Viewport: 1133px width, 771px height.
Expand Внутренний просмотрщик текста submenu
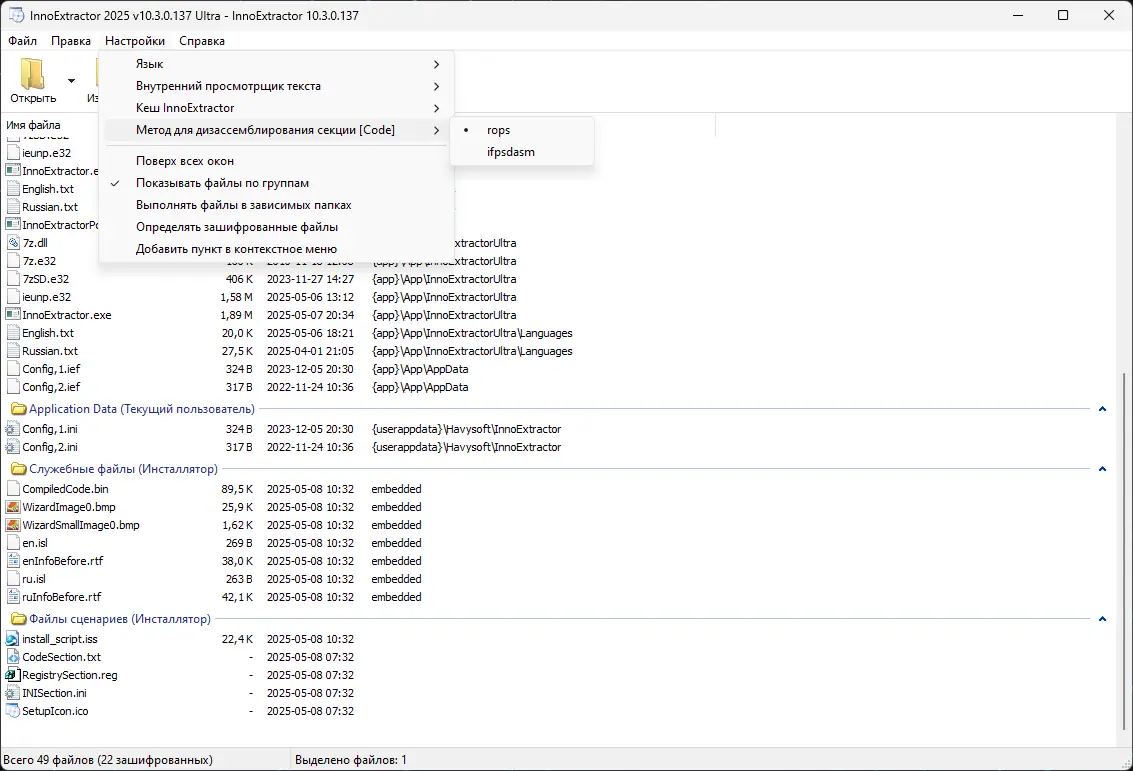pyautogui.click(x=276, y=86)
